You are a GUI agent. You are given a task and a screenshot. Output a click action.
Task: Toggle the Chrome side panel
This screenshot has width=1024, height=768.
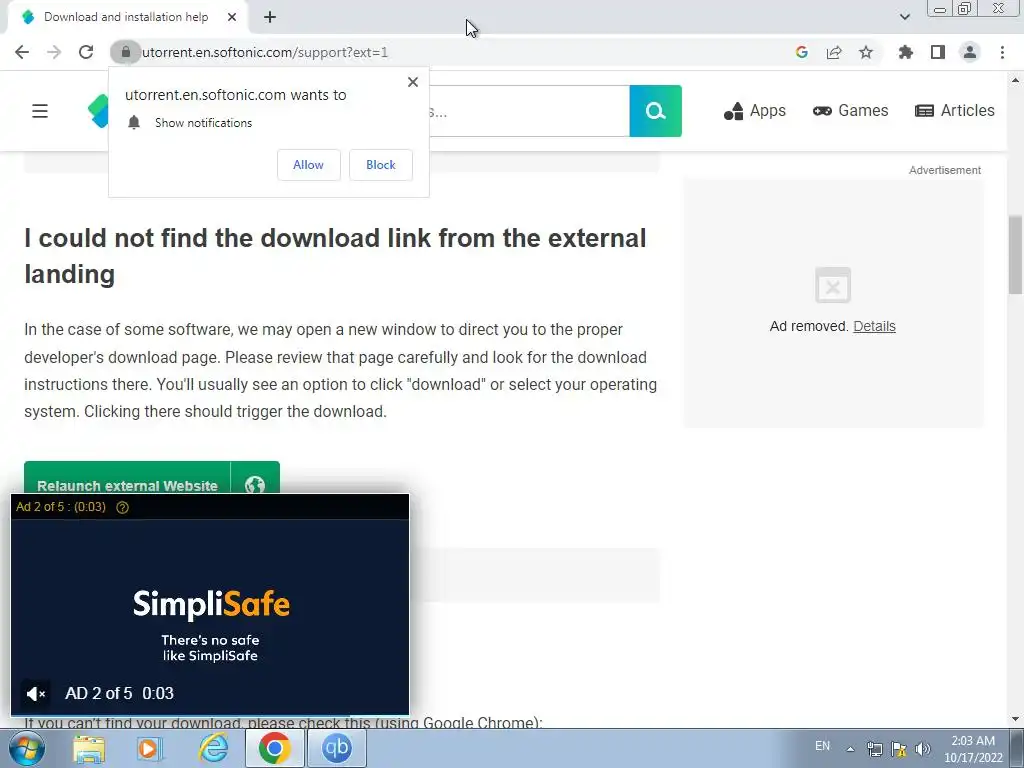(x=938, y=52)
